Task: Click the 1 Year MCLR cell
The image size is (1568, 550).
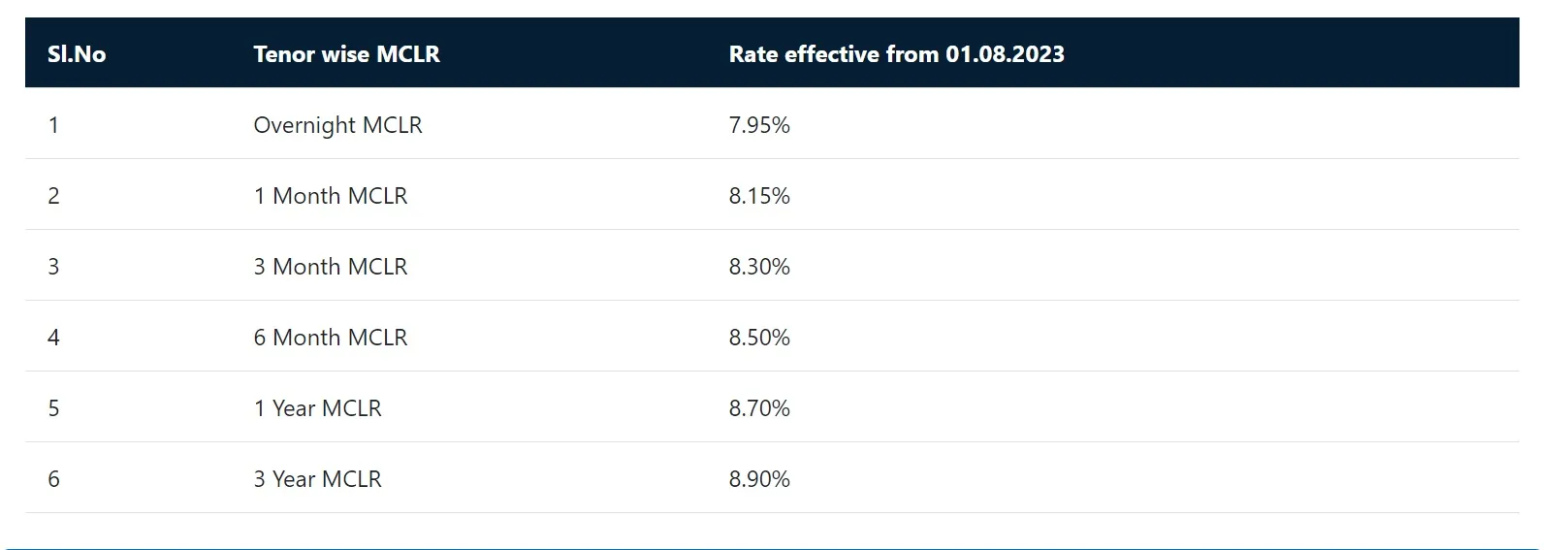Action: tap(318, 408)
